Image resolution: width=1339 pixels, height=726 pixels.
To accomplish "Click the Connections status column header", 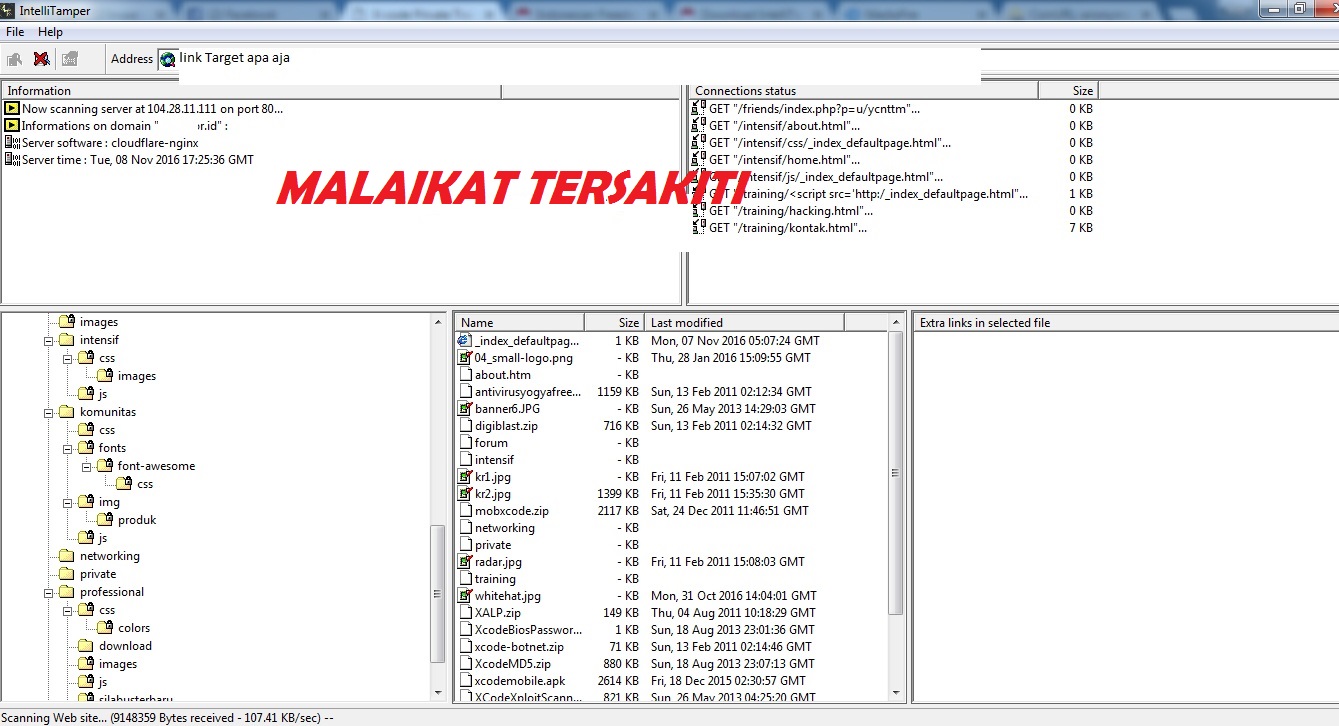I will (x=864, y=90).
